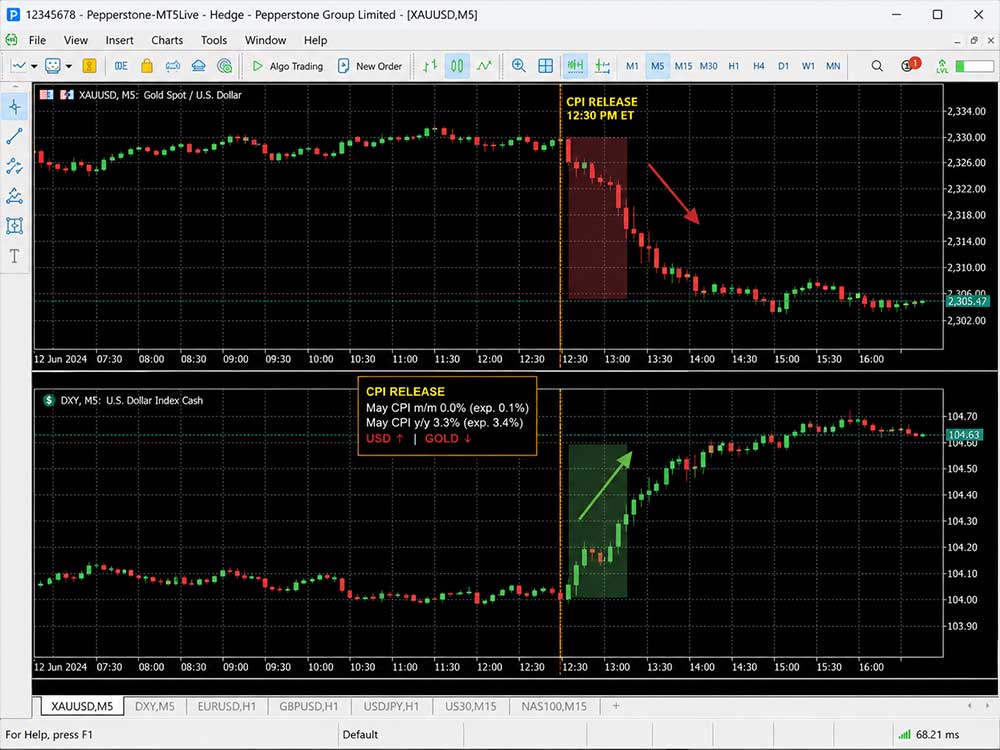1000x750 pixels.
Task: Select the crosshair cursor tool
Action: point(15,107)
